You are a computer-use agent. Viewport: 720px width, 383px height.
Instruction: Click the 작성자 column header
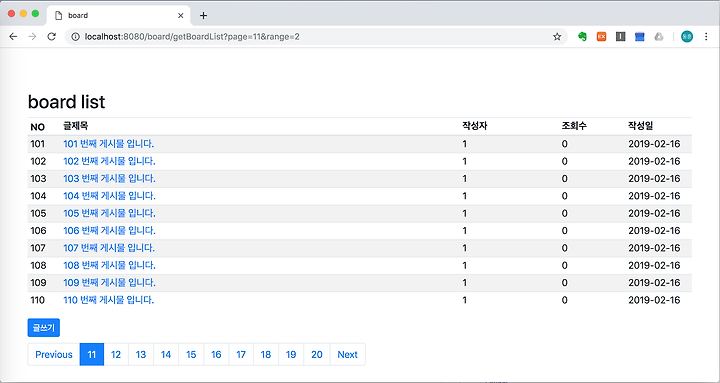[x=475, y=126]
